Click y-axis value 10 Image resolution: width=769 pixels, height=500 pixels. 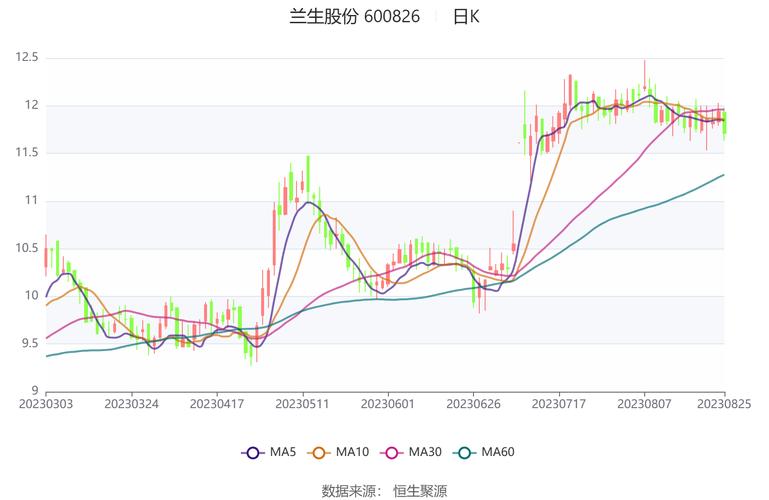31,296
